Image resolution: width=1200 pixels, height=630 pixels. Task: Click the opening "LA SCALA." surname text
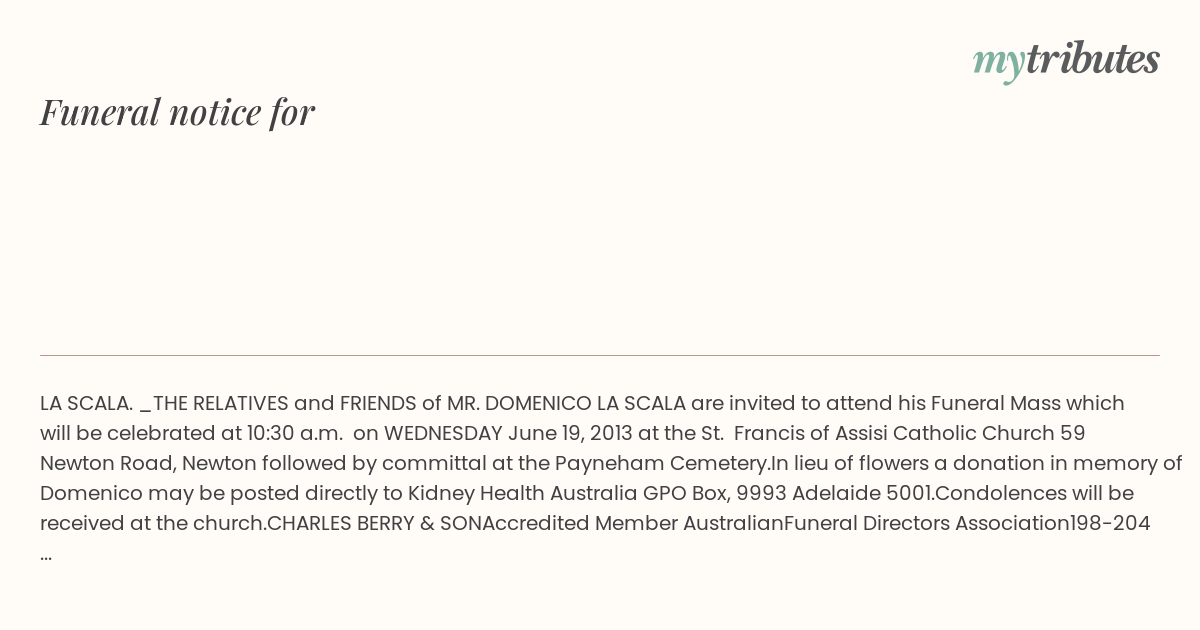[87, 403]
